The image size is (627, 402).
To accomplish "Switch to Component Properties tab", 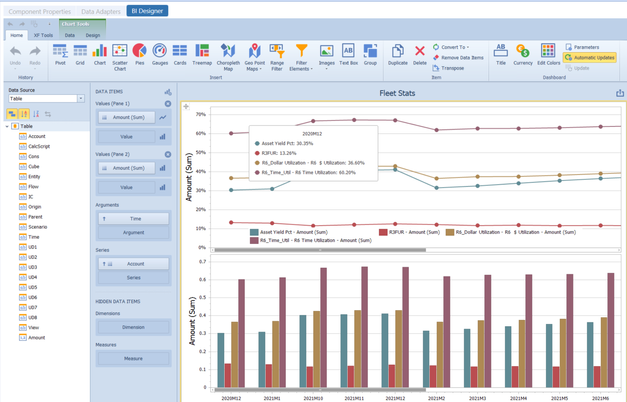I will point(40,12).
